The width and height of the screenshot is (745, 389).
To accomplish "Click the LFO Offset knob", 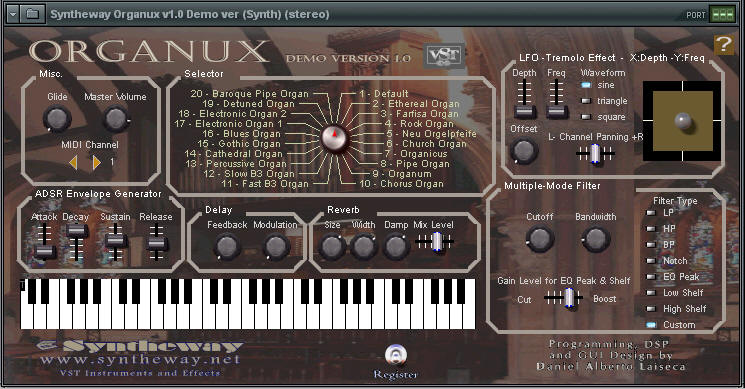I will pyautogui.click(x=524, y=151).
